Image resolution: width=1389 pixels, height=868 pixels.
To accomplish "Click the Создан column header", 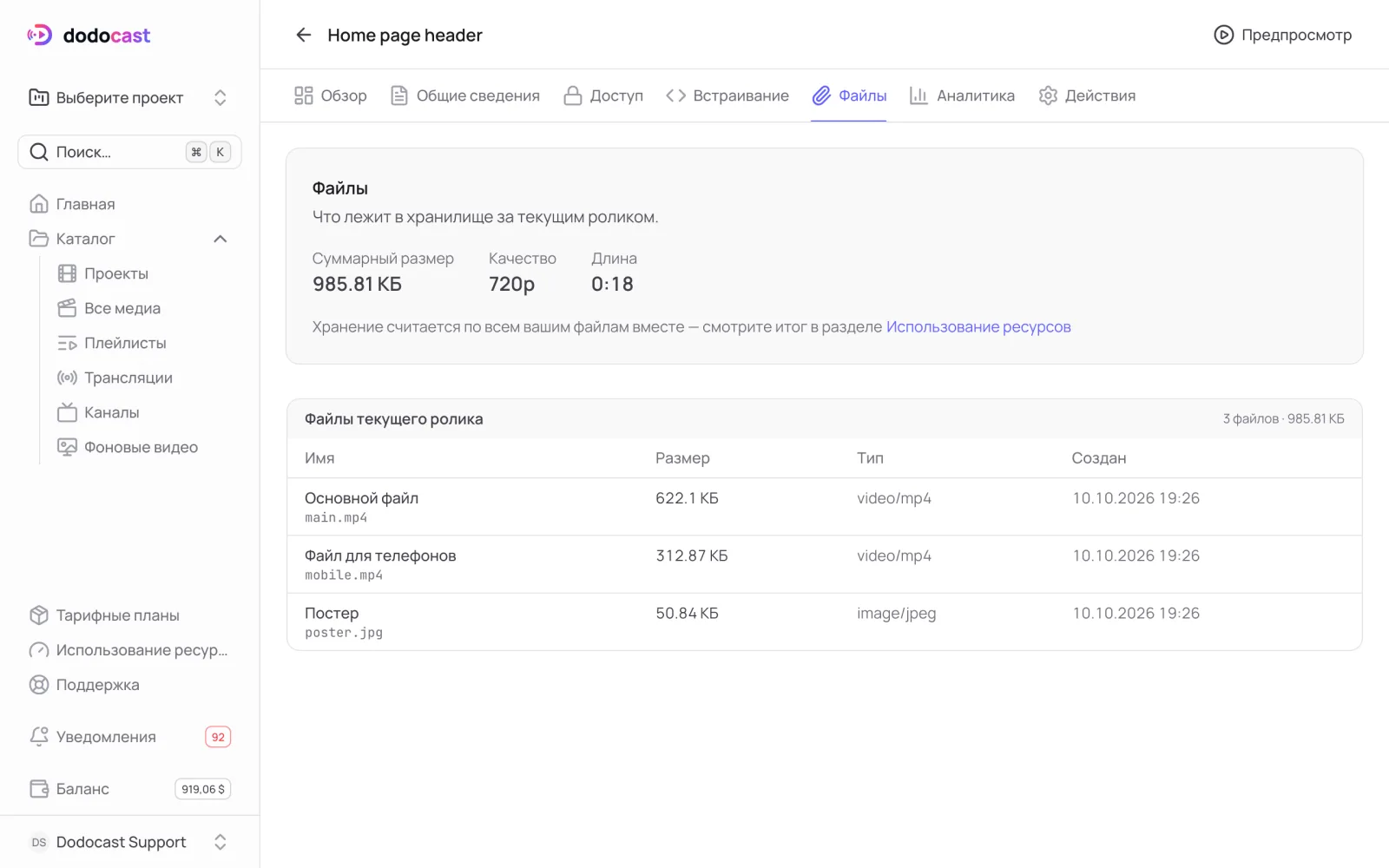I will [x=1099, y=458].
